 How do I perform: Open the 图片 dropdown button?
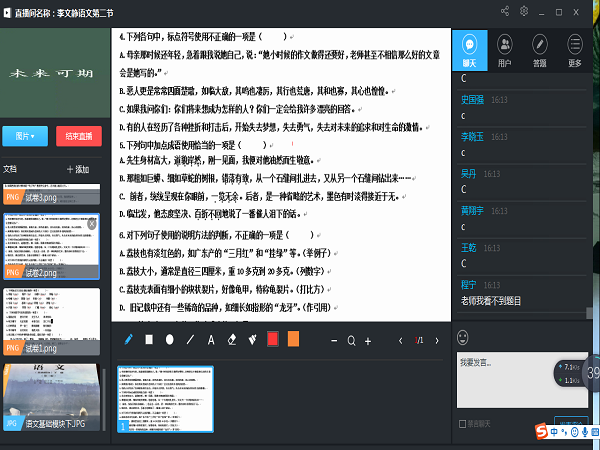pos(26,135)
